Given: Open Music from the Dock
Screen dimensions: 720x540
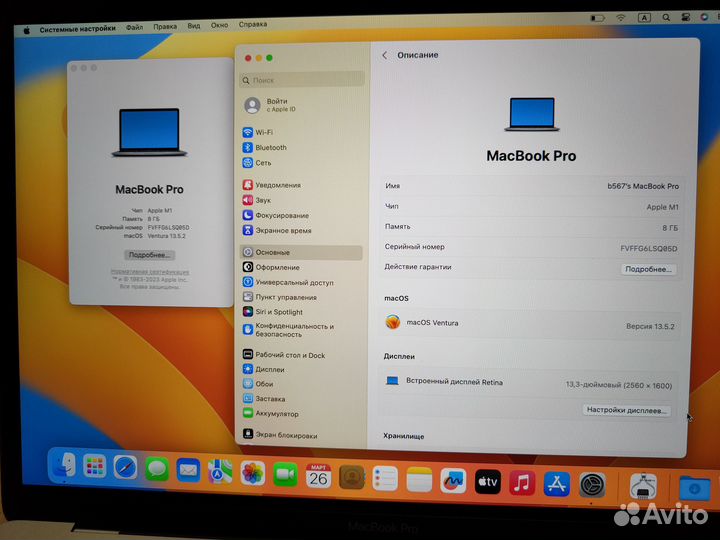Looking at the screenshot, I should click(x=522, y=483).
